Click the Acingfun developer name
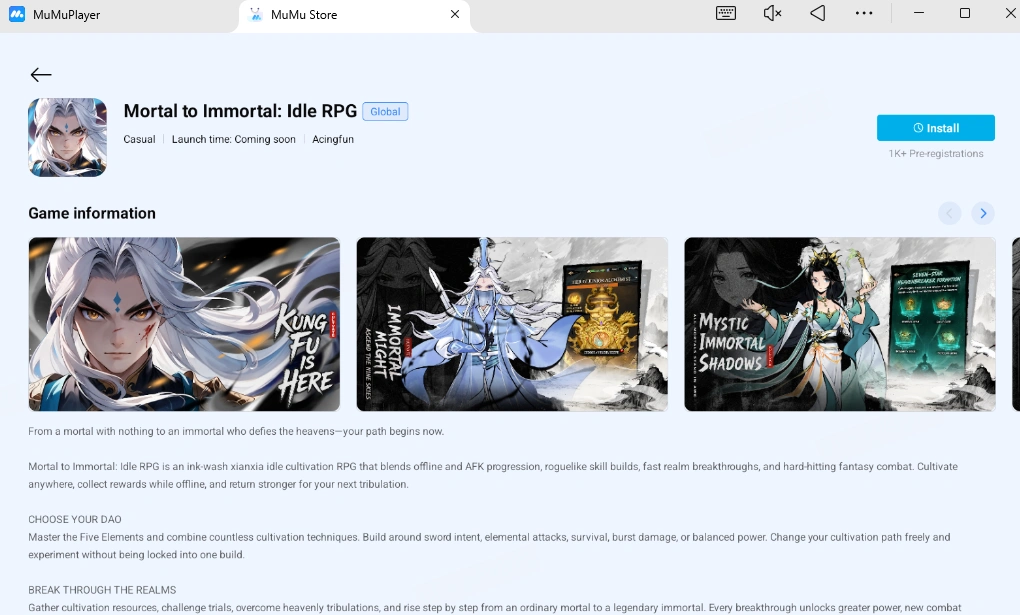1020x615 pixels. (x=333, y=139)
